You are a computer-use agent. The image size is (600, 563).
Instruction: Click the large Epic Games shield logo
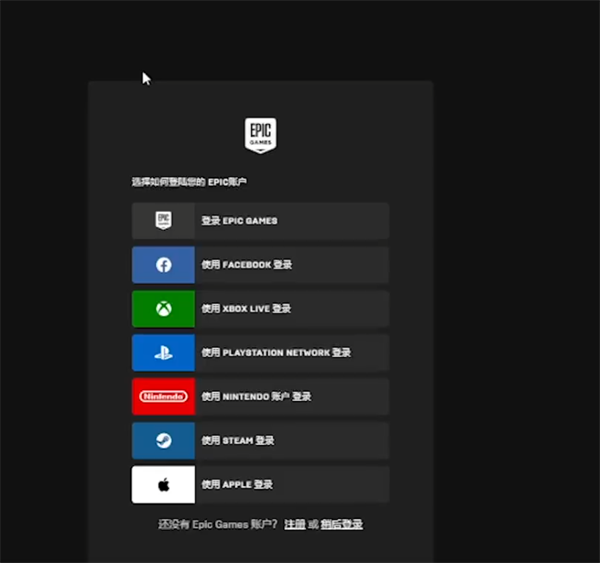[261, 135]
